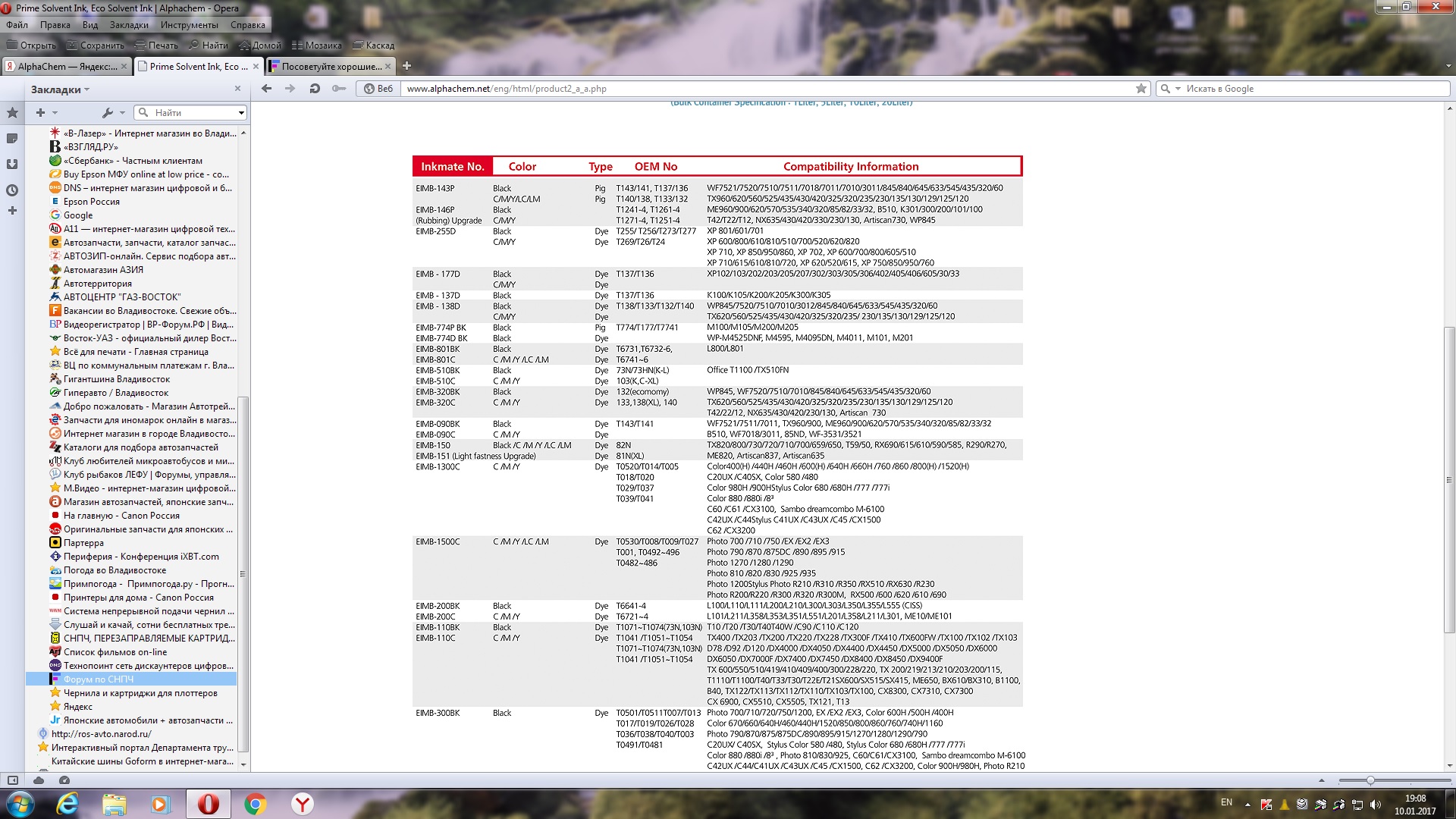Click the Печать toolbar button

pos(156,45)
